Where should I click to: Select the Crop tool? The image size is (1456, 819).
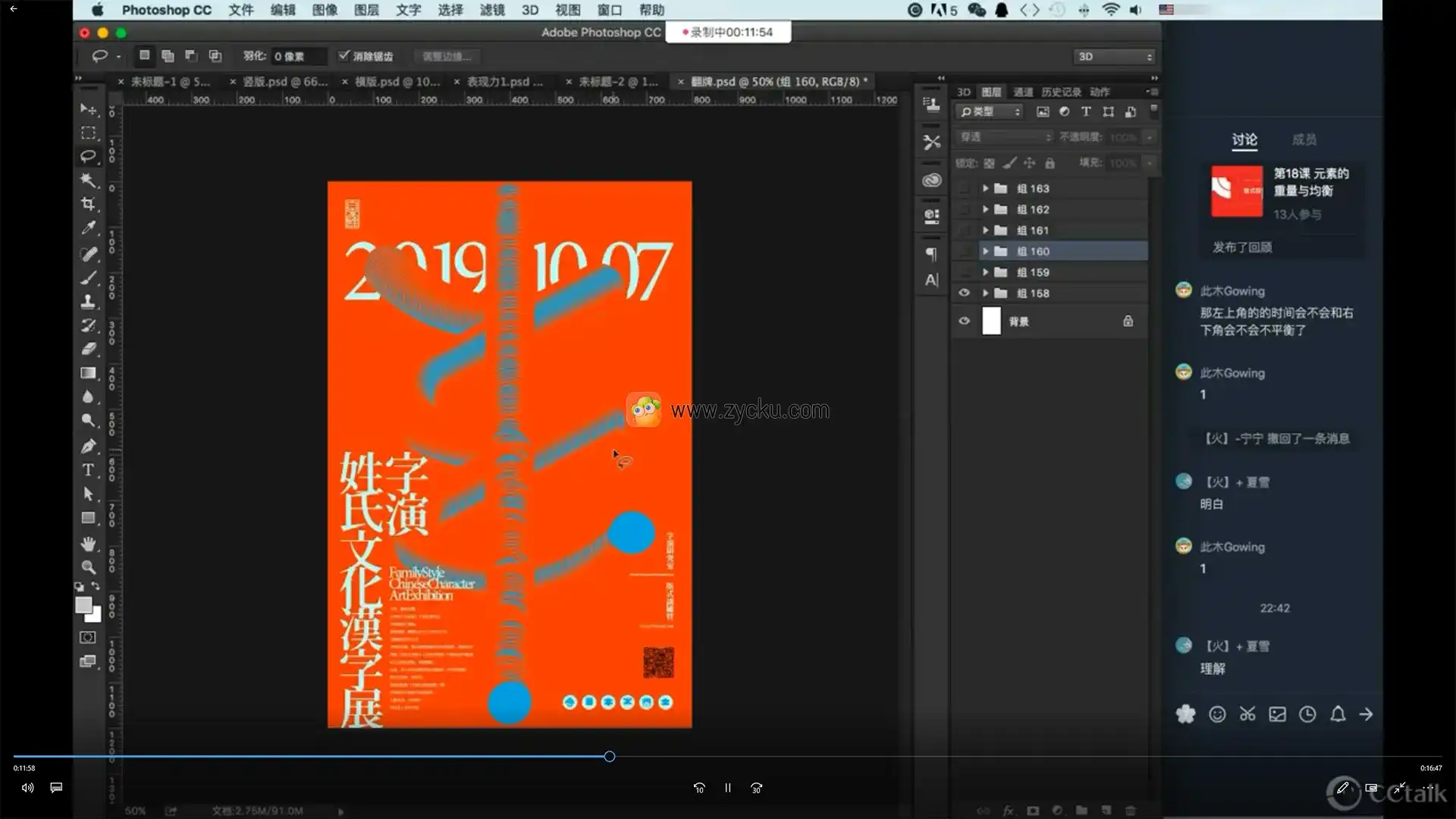coord(89,204)
